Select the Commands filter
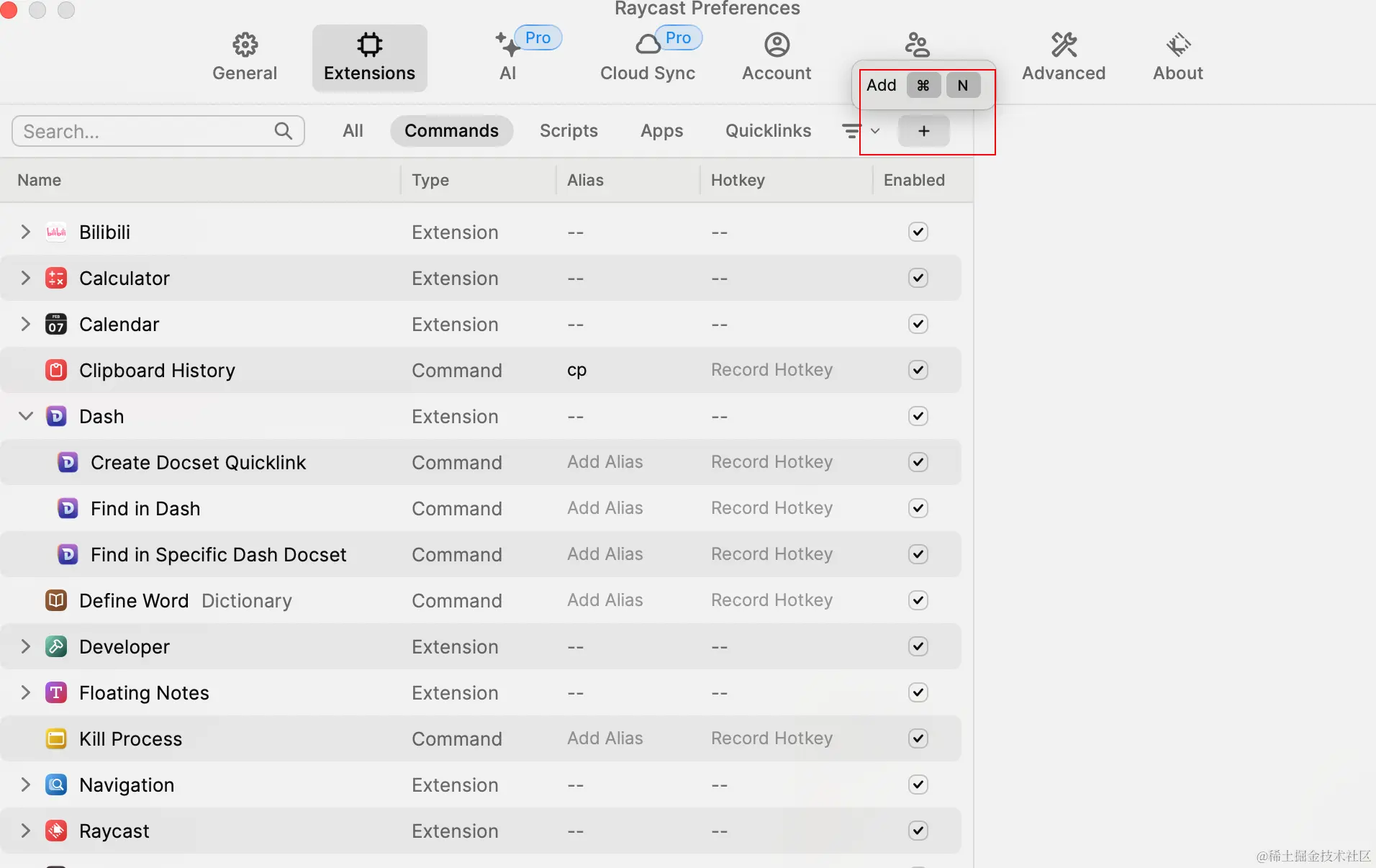This screenshot has width=1376, height=868. coord(451,131)
